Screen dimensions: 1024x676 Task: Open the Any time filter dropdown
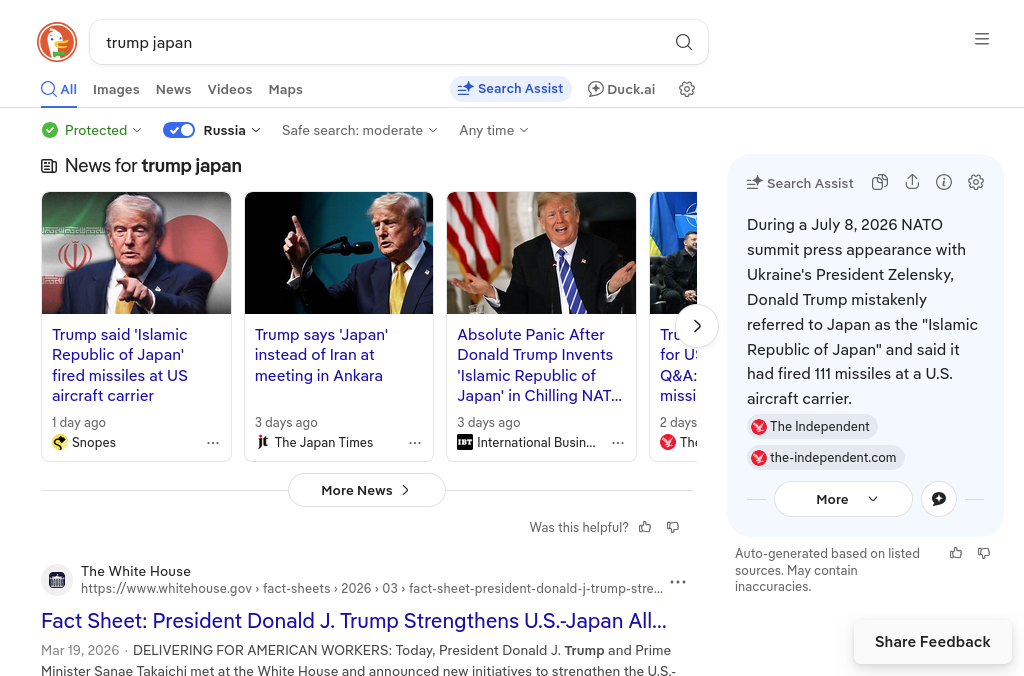tap(494, 130)
